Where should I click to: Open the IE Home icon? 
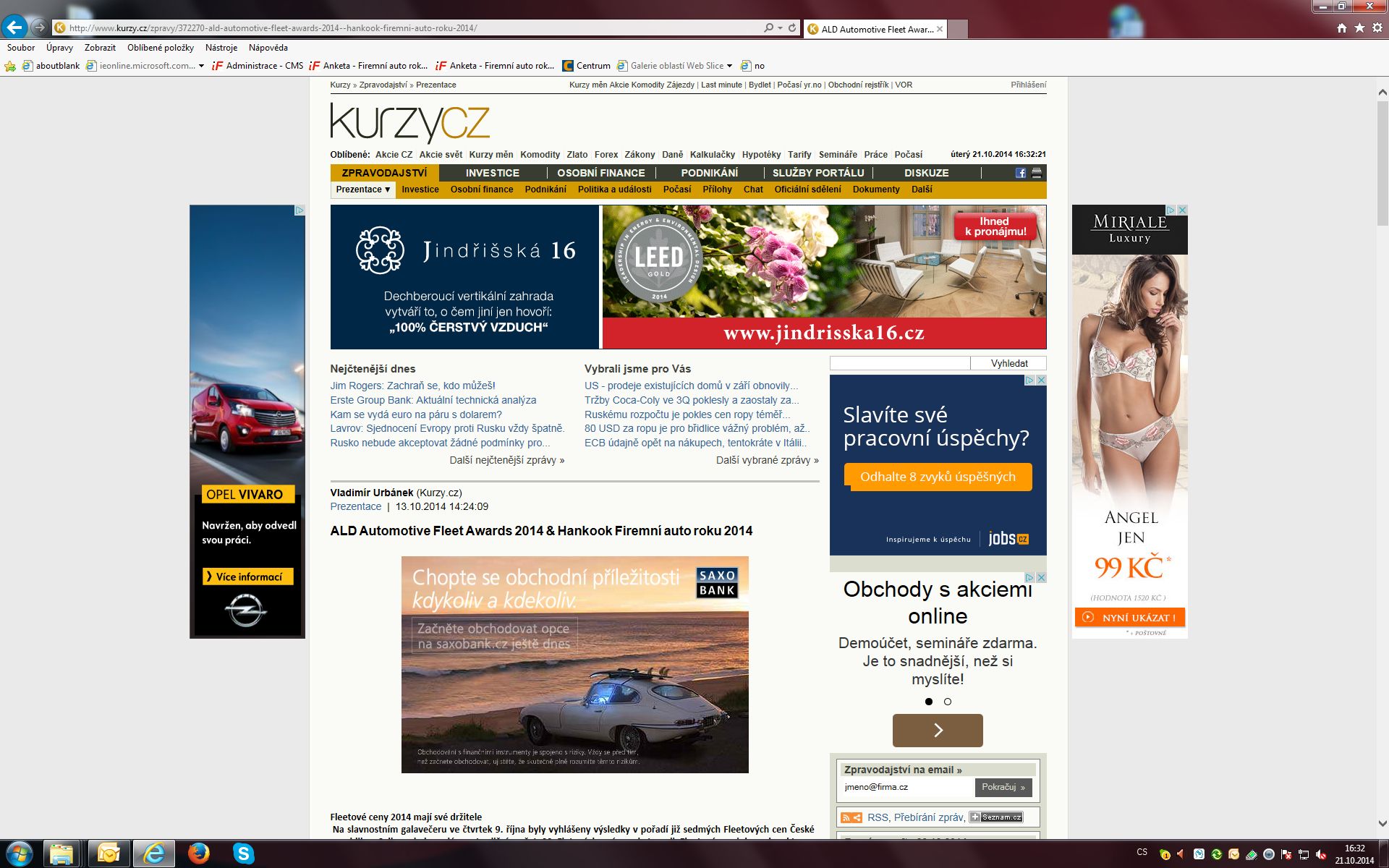[1342, 28]
